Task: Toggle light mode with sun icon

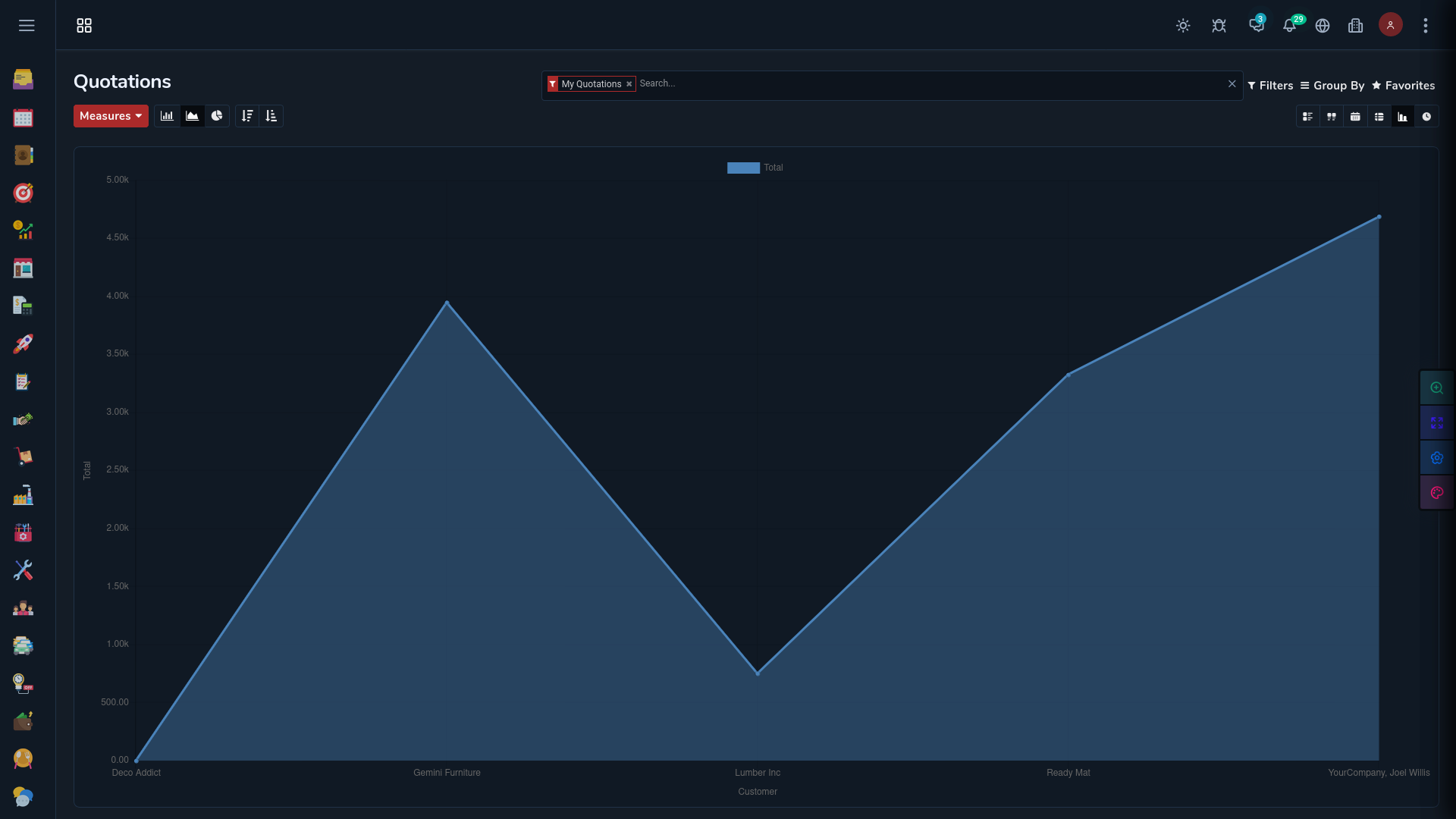Action: coord(1183,26)
